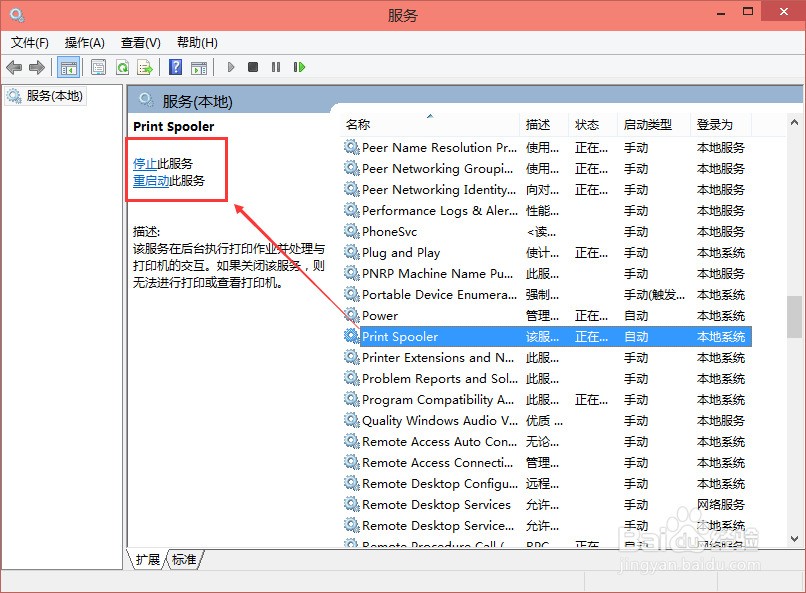Image resolution: width=806 pixels, height=593 pixels.
Task: Click the 停止 link to stop service
Action: tap(145, 163)
